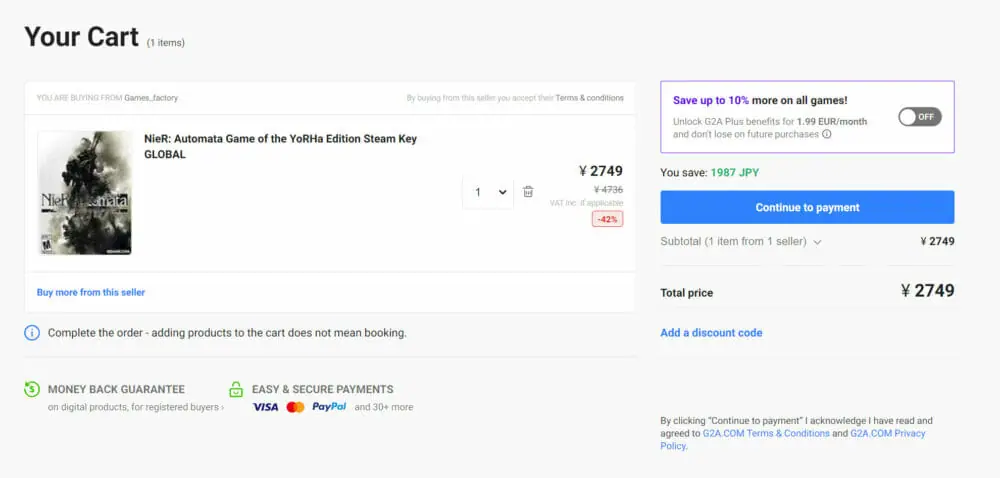Click the -42% discount badge
The height and width of the screenshot is (478, 1000).
pyautogui.click(x=607, y=219)
